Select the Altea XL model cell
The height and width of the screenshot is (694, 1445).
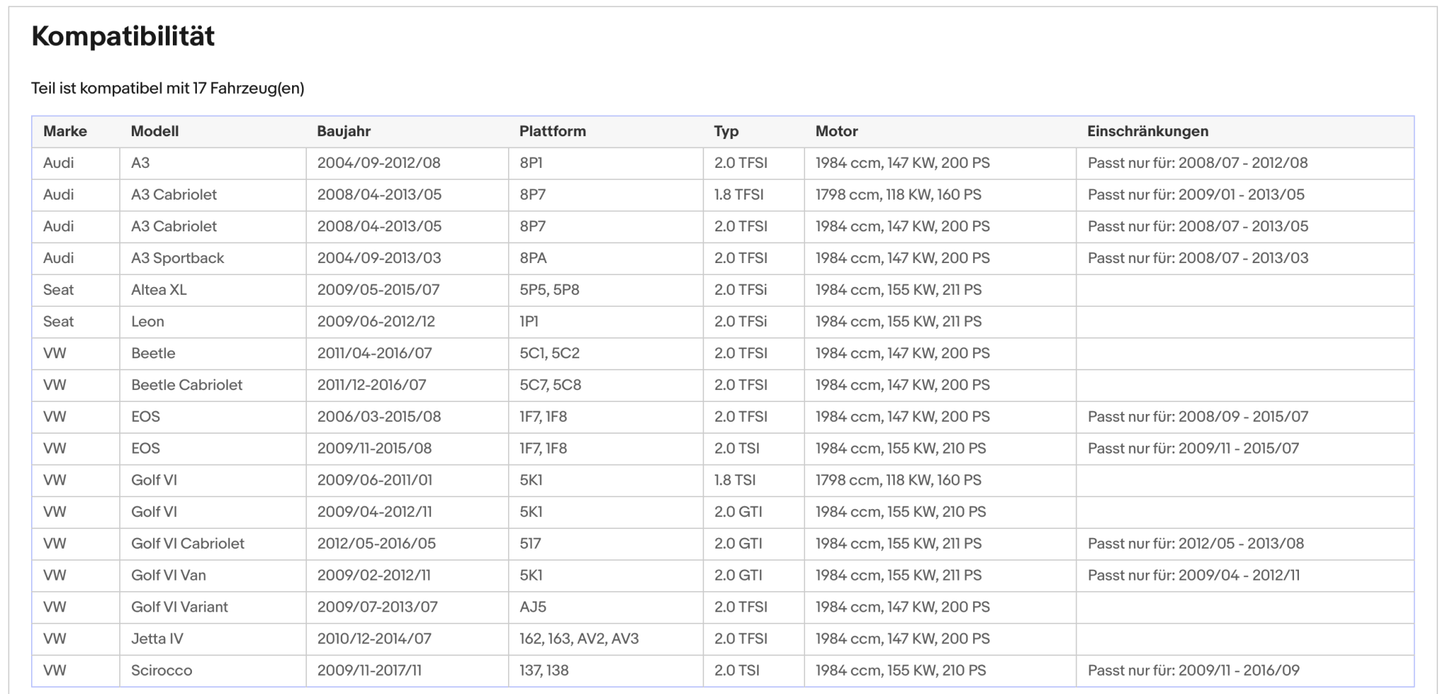click(x=158, y=290)
